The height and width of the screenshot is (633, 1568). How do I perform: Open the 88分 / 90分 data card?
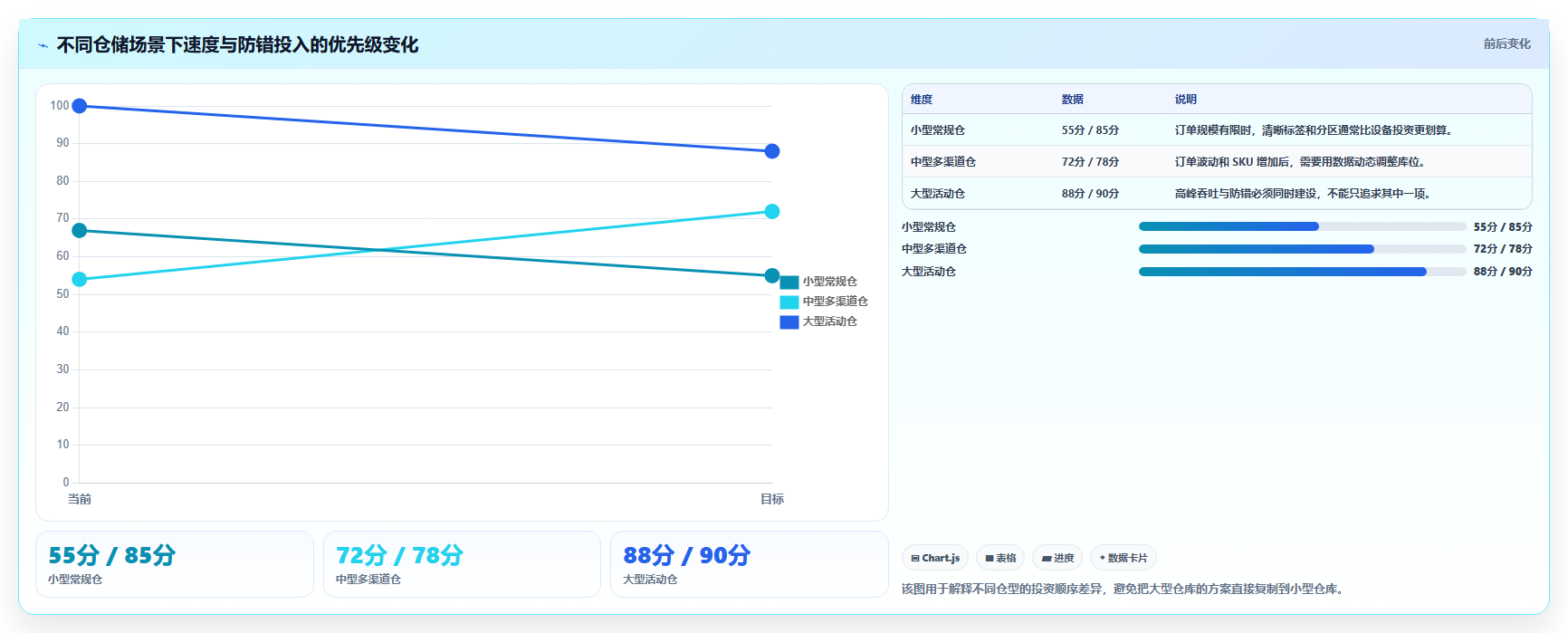(x=750, y=564)
